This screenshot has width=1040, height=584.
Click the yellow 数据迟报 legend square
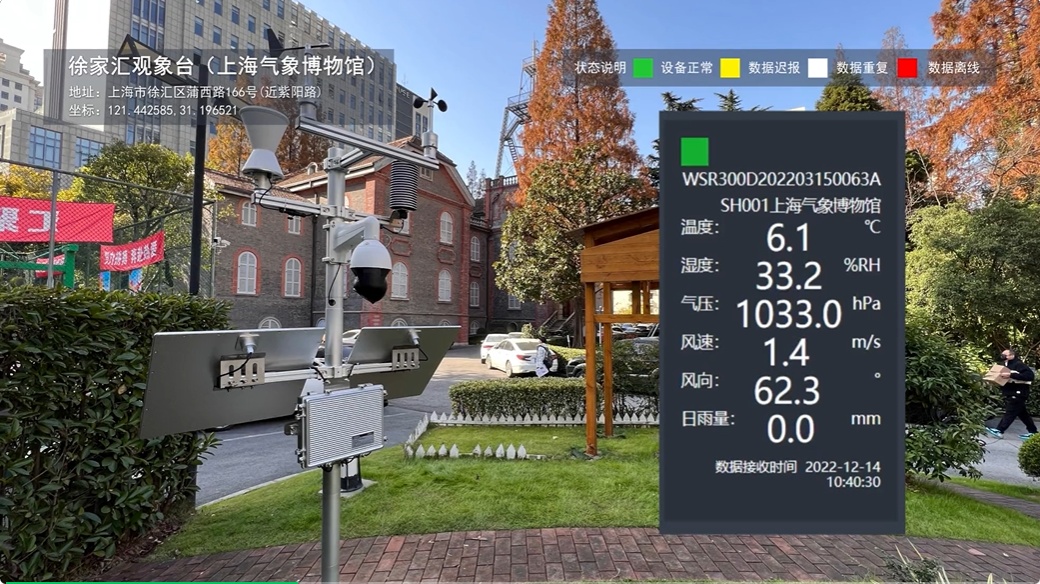coord(730,68)
